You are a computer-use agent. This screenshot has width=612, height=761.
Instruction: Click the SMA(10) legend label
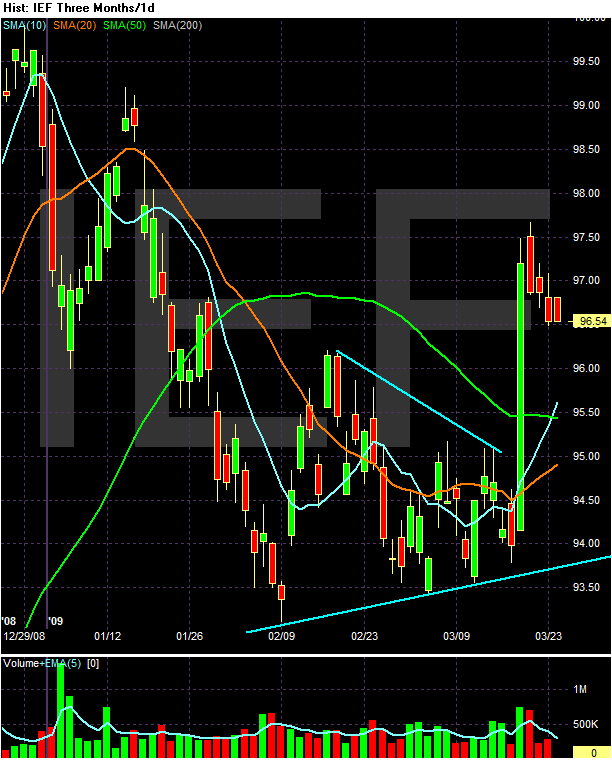pos(24,25)
